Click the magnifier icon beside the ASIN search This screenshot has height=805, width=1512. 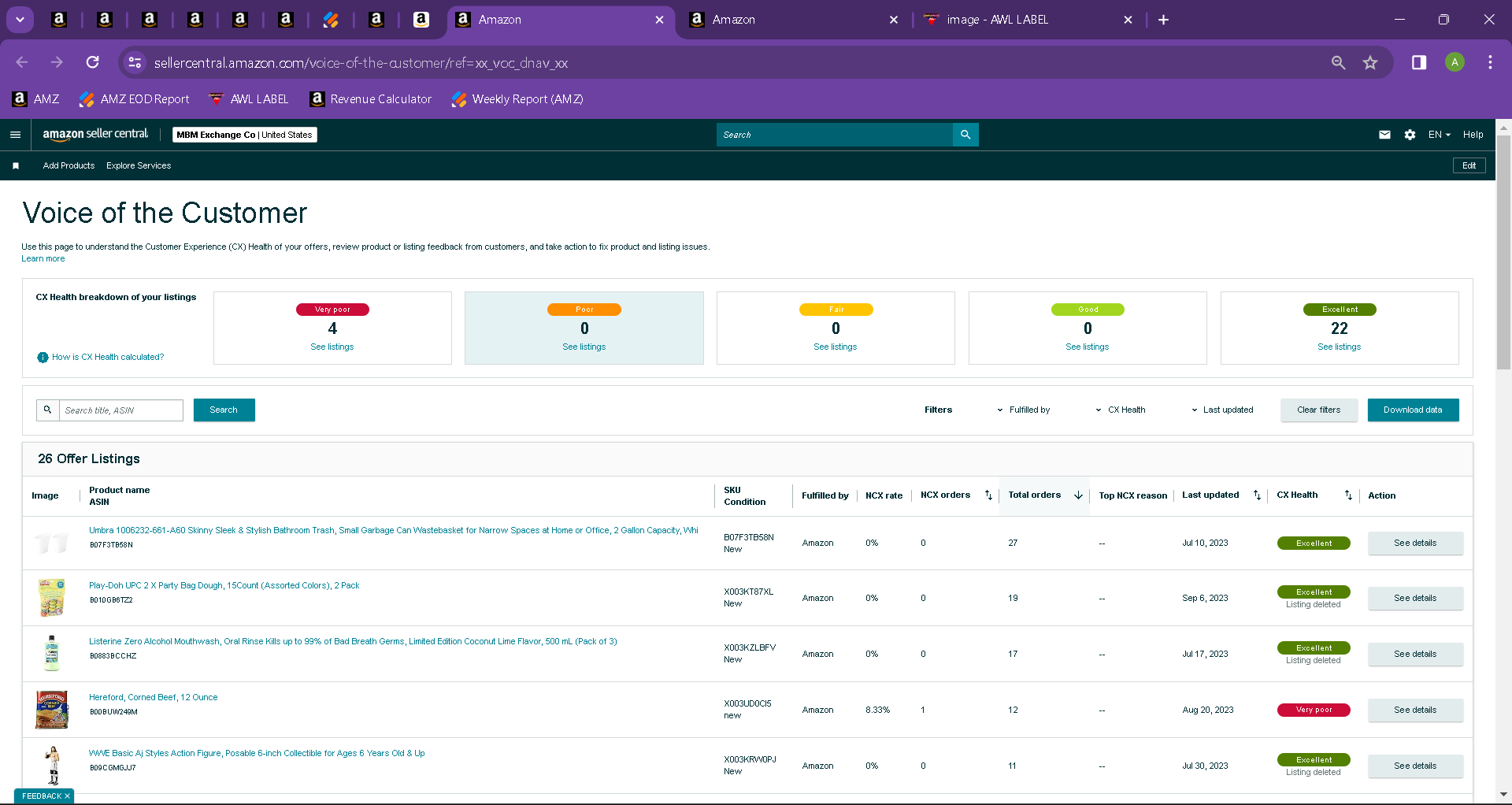(47, 410)
